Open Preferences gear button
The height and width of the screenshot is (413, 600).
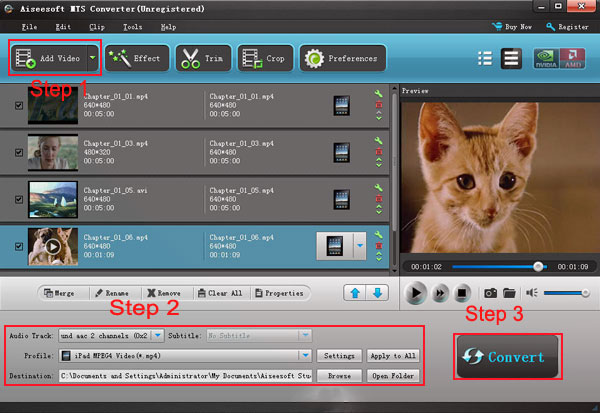pyautogui.click(x=342, y=58)
